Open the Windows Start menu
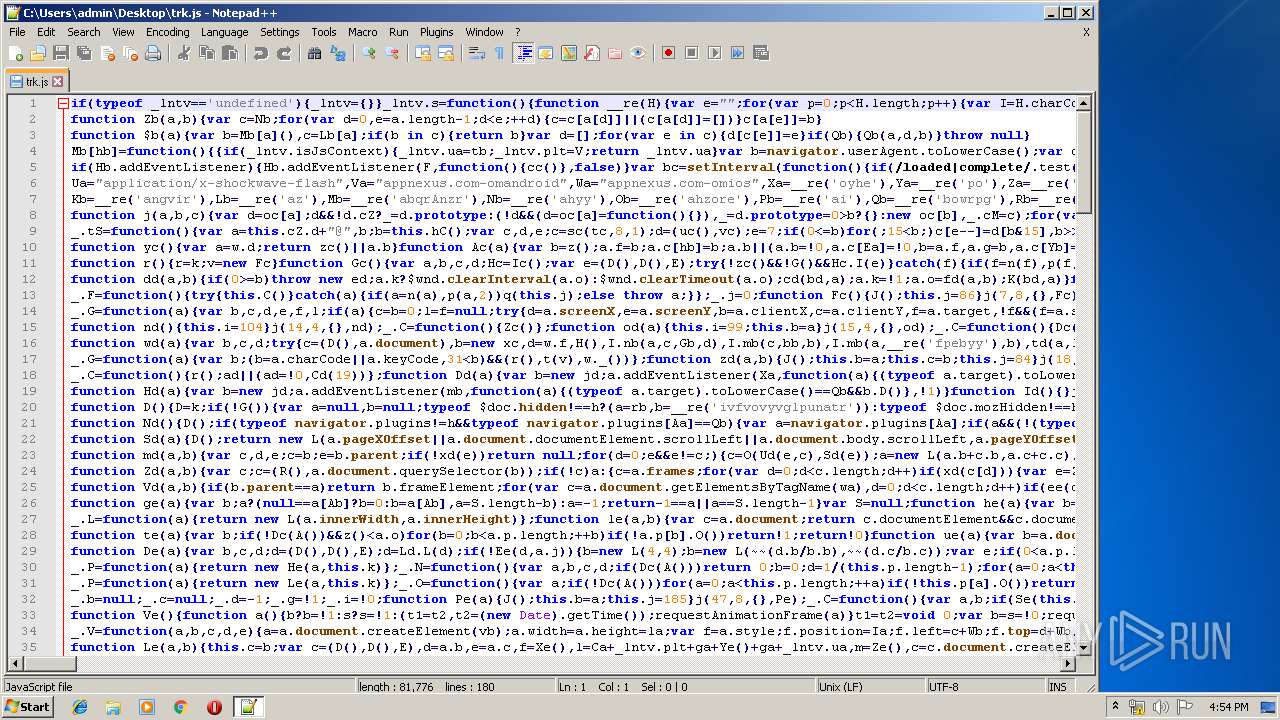 coord(28,707)
